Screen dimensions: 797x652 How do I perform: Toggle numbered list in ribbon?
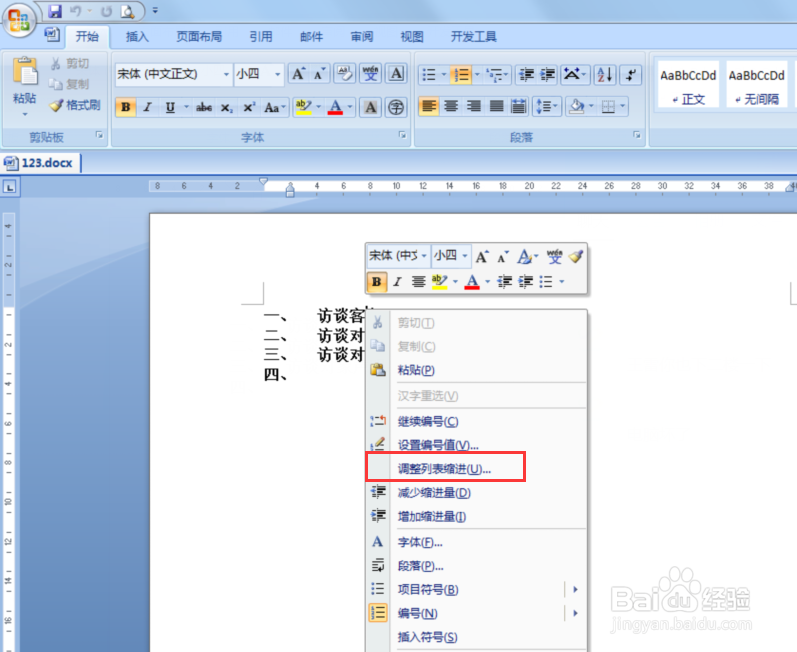[x=462, y=75]
